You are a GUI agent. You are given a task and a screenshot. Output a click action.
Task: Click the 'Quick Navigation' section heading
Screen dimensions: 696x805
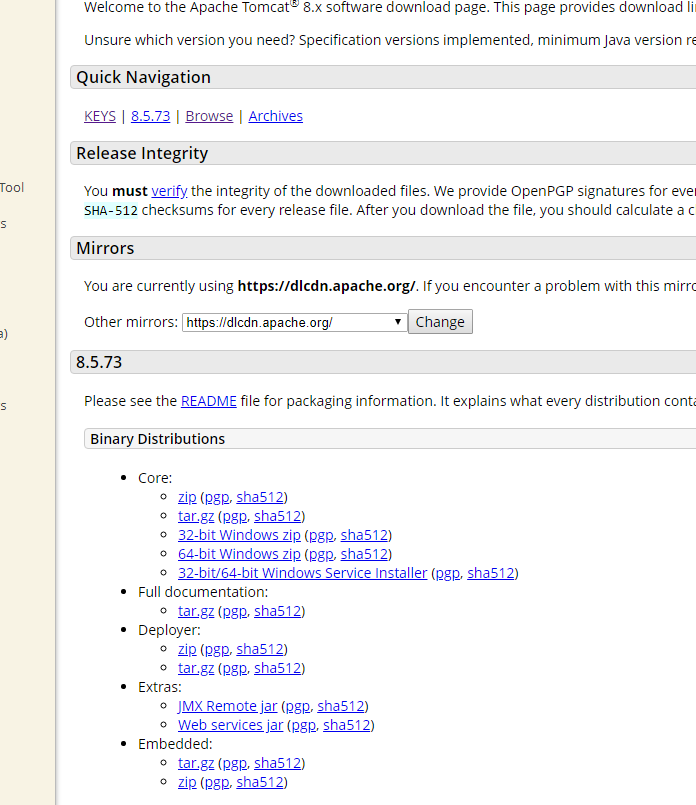[143, 77]
